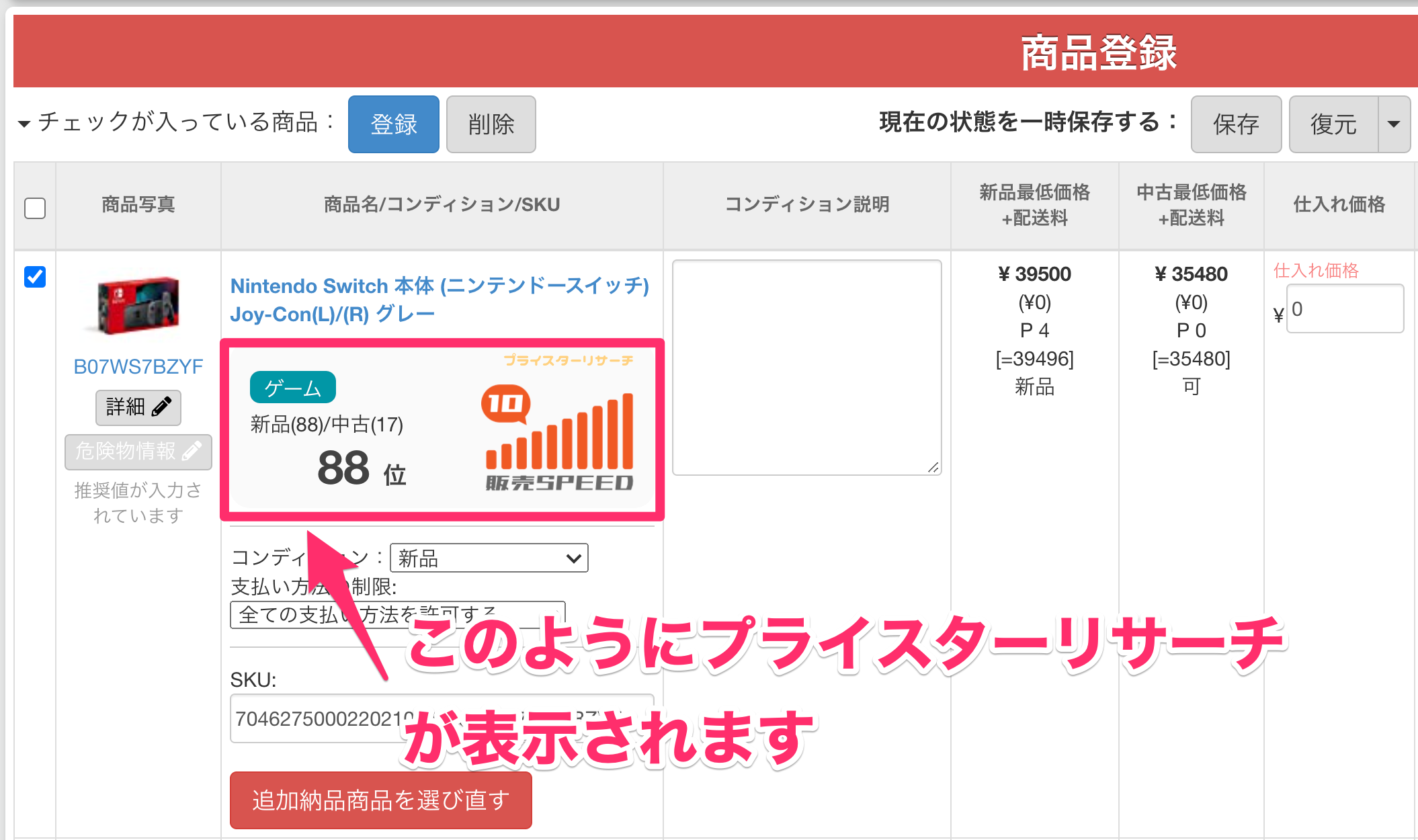Click the 削除 button
The width and height of the screenshot is (1418, 840).
tap(491, 124)
